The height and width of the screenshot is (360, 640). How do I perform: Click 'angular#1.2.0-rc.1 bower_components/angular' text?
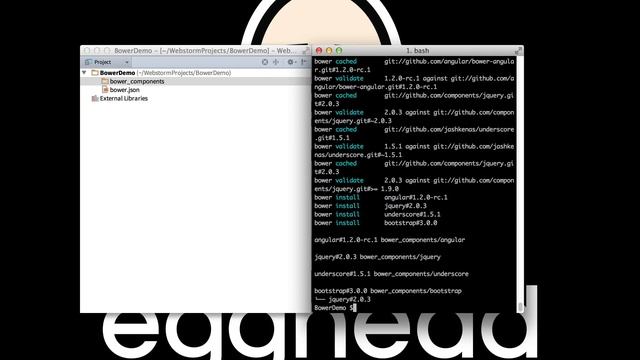(389, 240)
